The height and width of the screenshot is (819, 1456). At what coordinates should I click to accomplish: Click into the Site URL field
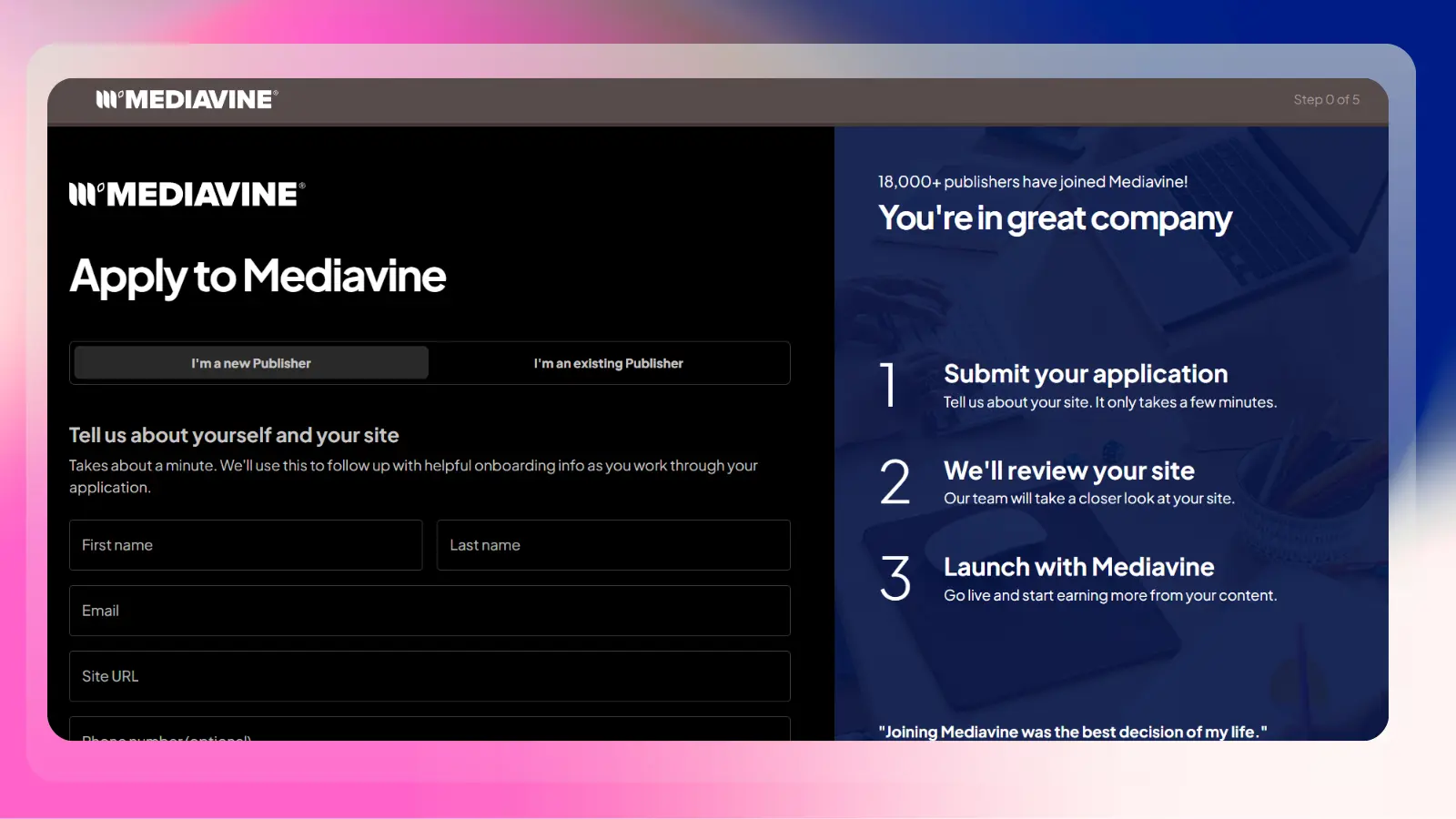point(430,676)
